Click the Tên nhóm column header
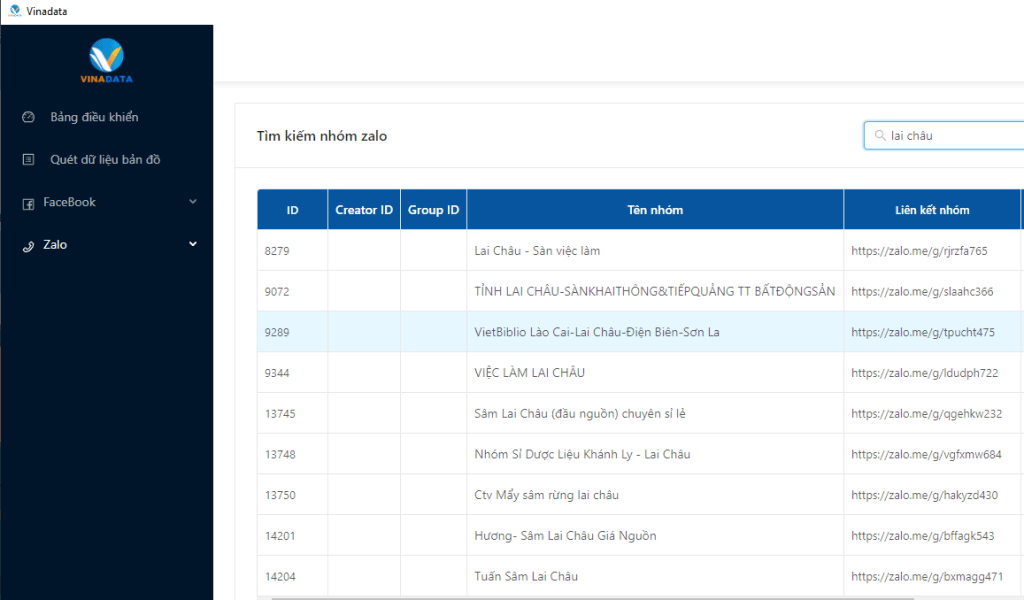This screenshot has width=1024, height=600. click(655, 210)
